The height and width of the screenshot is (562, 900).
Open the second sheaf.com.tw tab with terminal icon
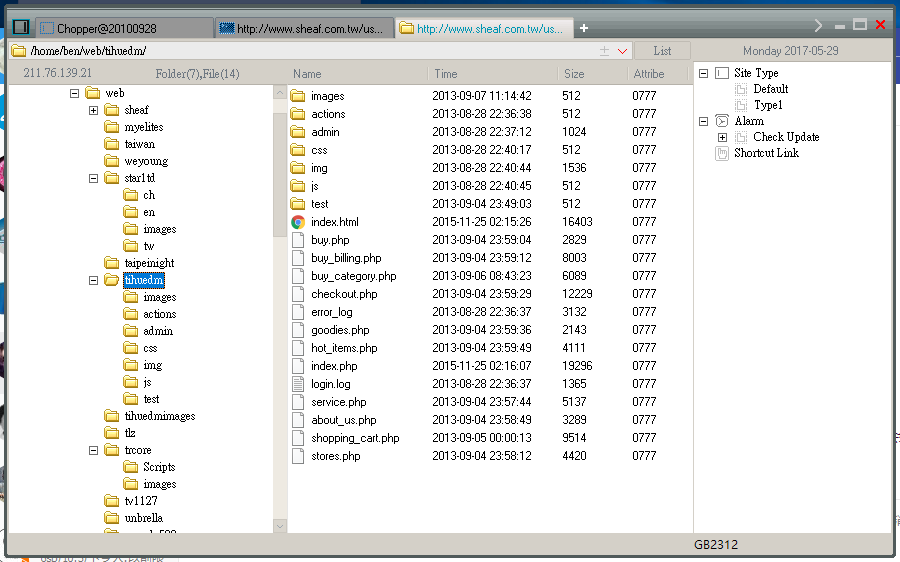coord(304,28)
